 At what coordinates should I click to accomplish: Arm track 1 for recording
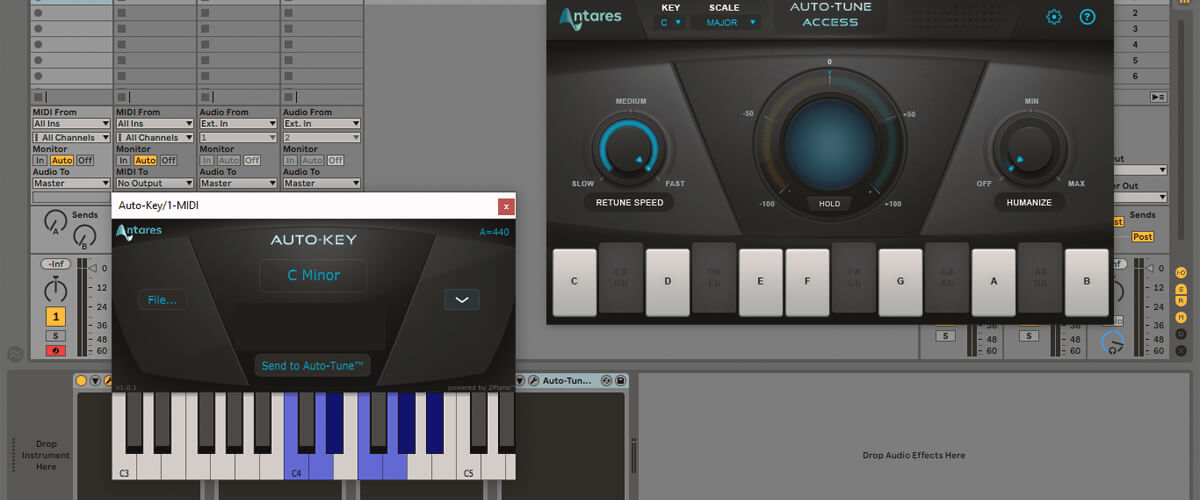click(55, 350)
